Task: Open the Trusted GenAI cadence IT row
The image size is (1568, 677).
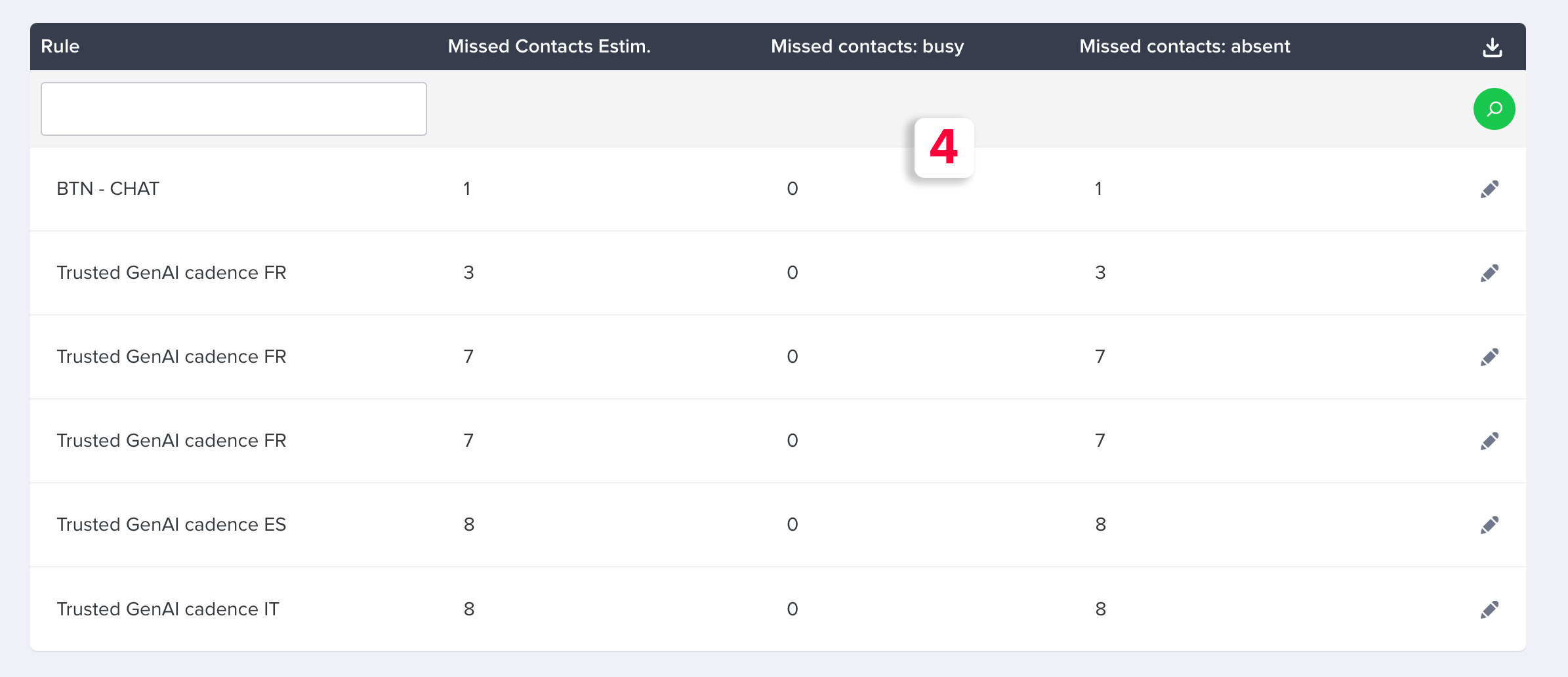Action: (x=777, y=609)
